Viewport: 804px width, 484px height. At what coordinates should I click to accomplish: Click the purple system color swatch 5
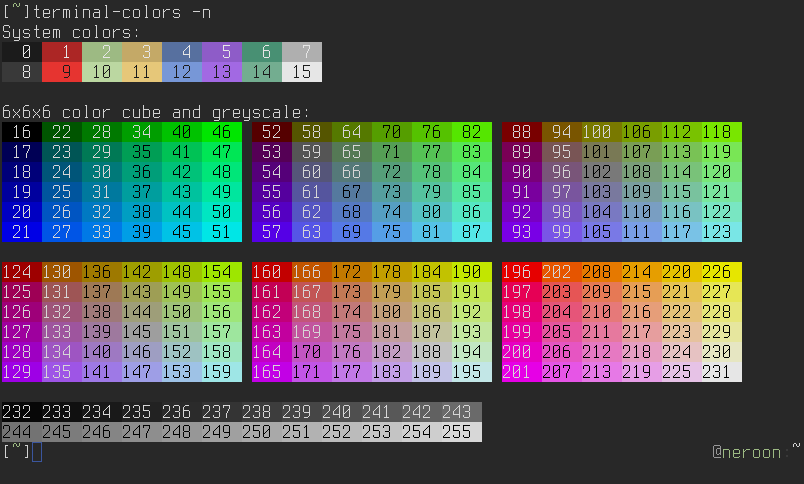(222, 52)
